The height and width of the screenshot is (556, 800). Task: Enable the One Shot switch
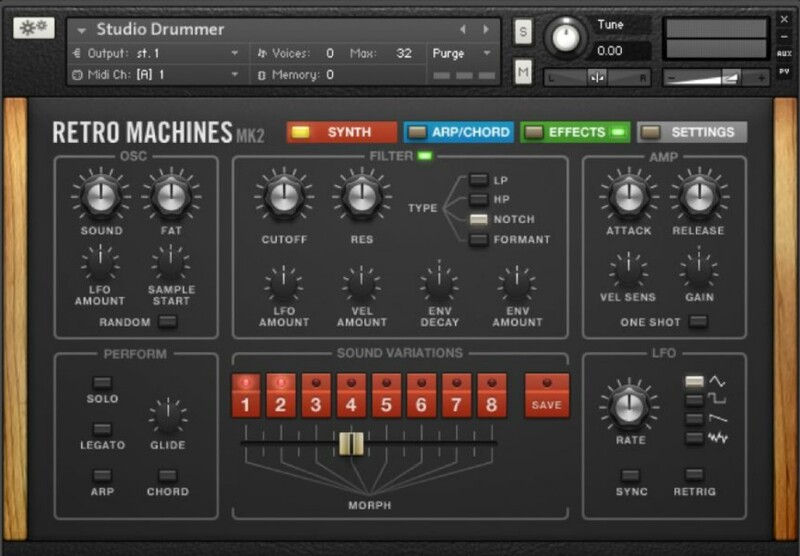point(698,321)
